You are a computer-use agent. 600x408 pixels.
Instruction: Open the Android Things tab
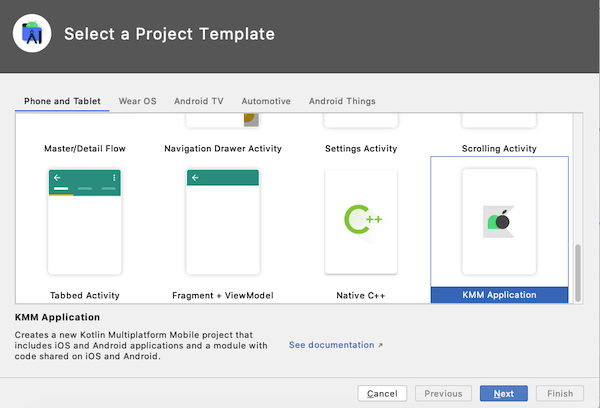342,101
